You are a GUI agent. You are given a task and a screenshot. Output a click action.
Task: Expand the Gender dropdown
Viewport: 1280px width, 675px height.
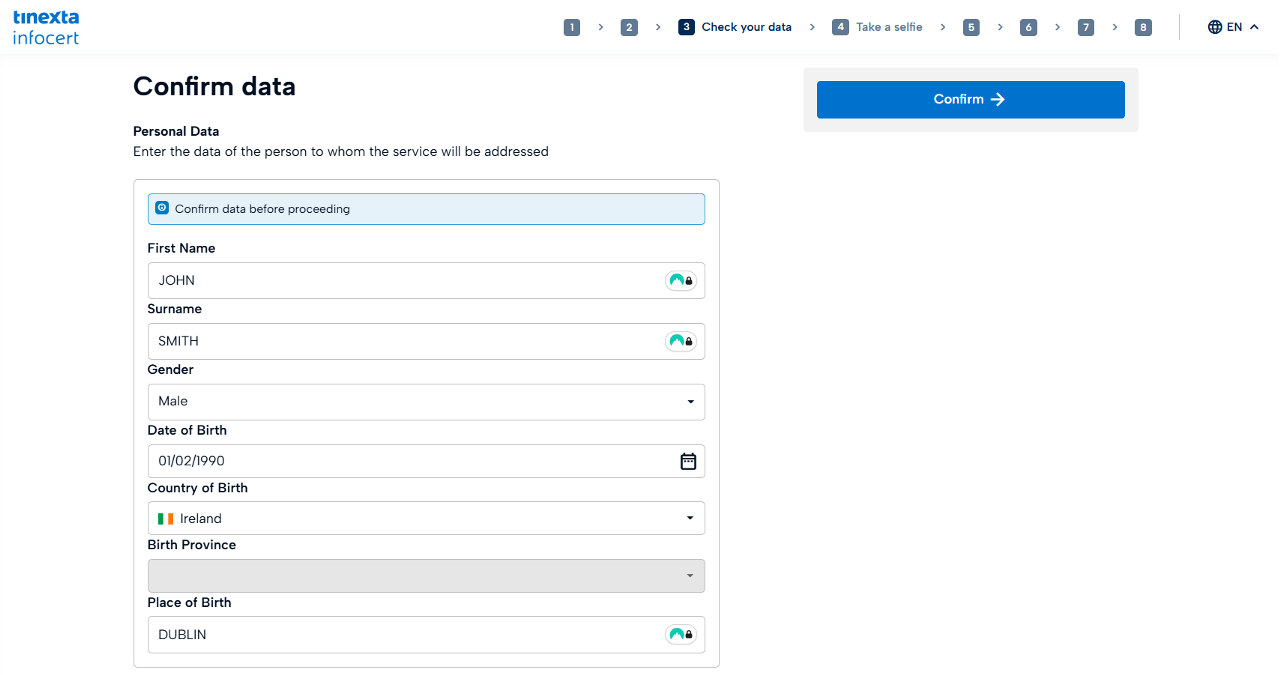pos(690,402)
